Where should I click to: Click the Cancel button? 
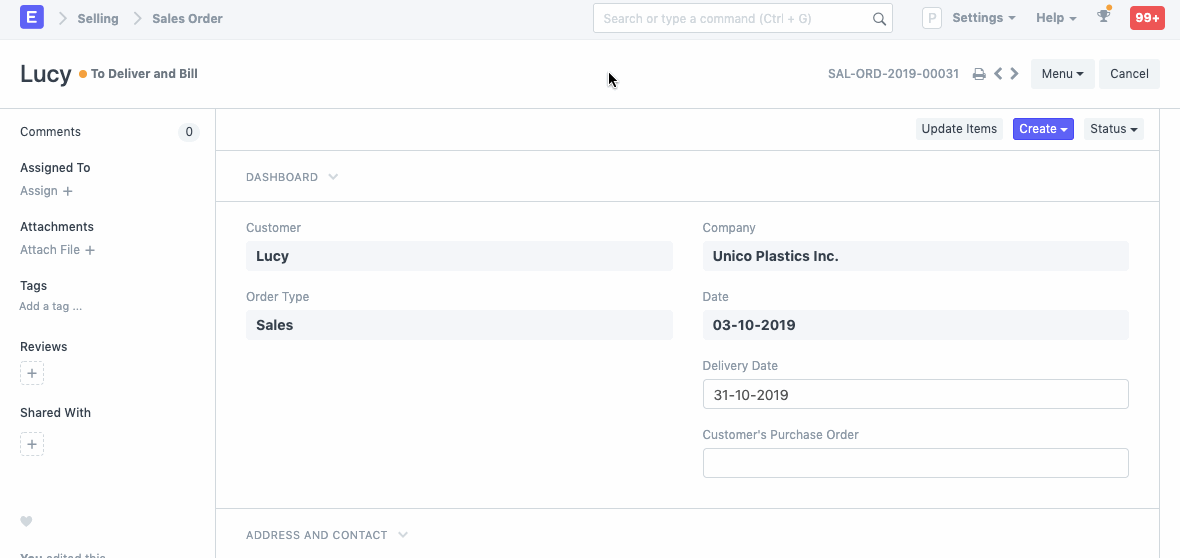coord(1129,74)
